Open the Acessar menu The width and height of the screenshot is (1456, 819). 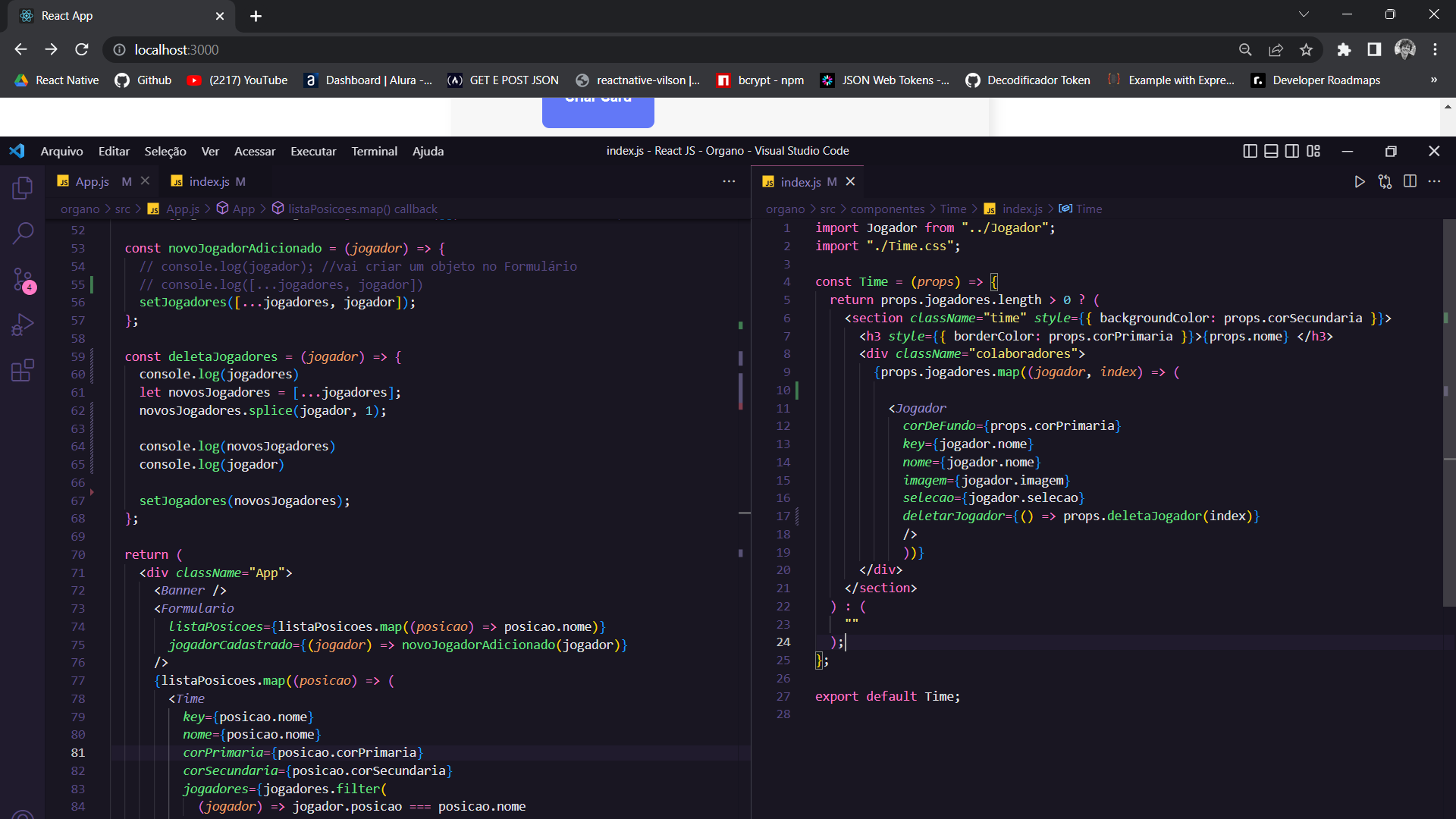(255, 151)
